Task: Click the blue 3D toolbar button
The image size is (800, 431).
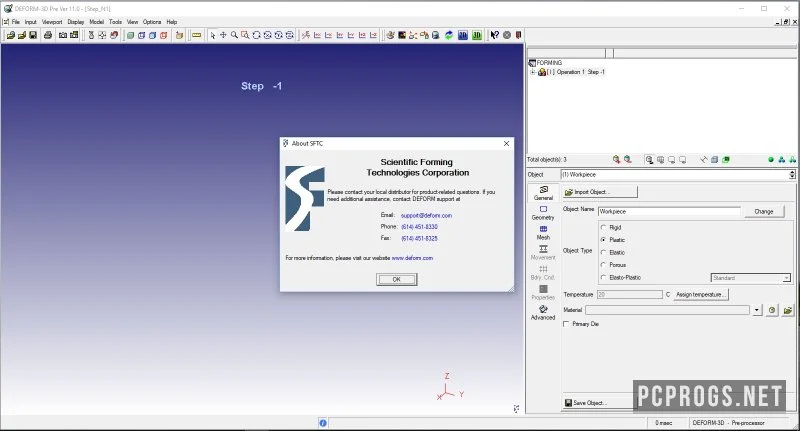Action: tap(463, 35)
